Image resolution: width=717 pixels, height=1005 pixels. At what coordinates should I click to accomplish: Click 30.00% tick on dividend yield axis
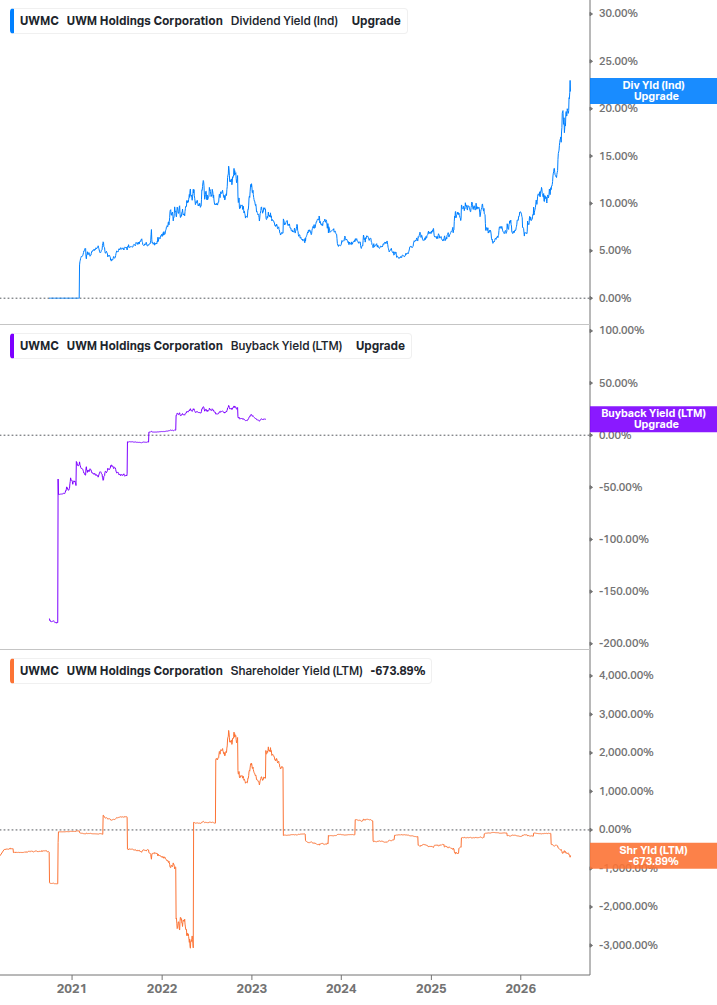coord(618,13)
